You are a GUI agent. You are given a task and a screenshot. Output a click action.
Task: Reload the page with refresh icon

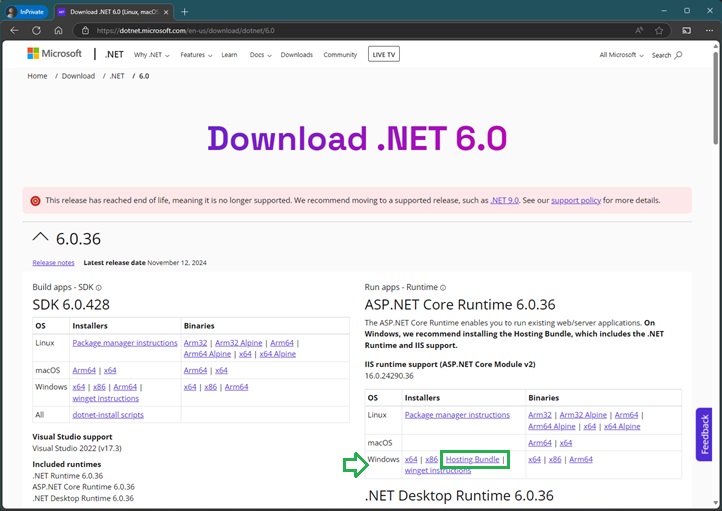tap(36, 30)
